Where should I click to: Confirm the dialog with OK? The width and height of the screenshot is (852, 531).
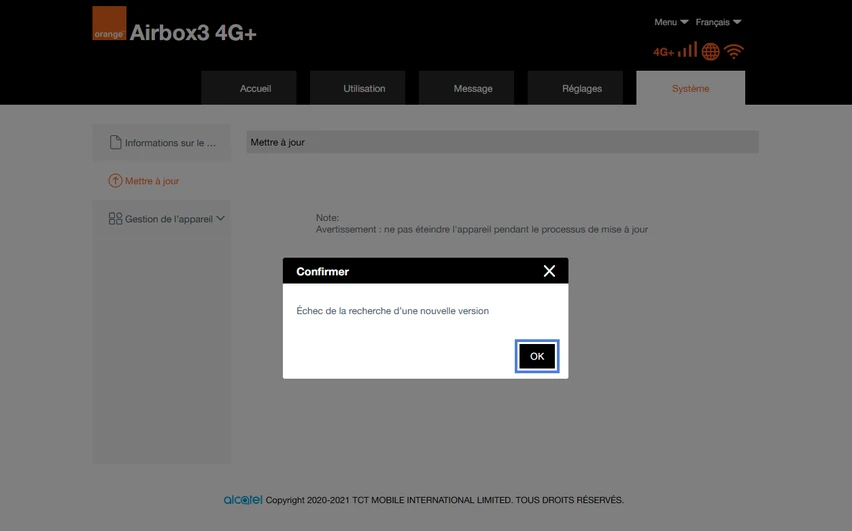537,356
